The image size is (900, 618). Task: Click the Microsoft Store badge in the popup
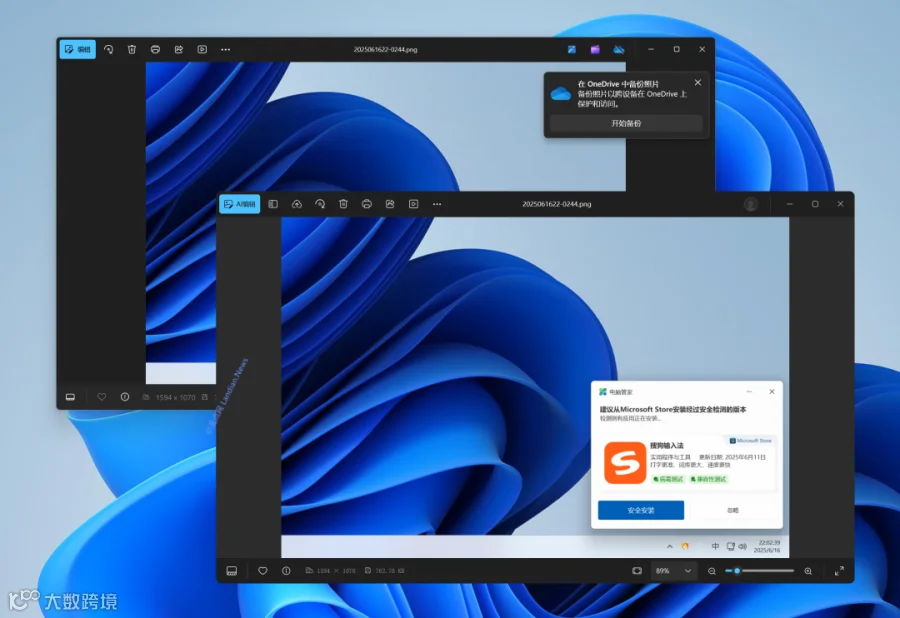click(x=751, y=441)
